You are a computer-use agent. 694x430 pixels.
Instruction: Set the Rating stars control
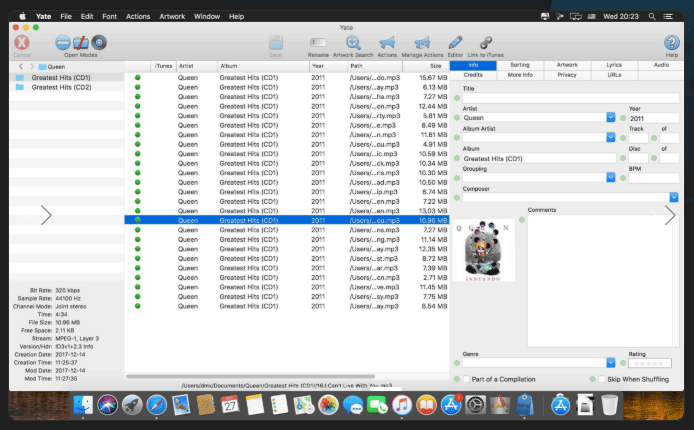point(650,363)
